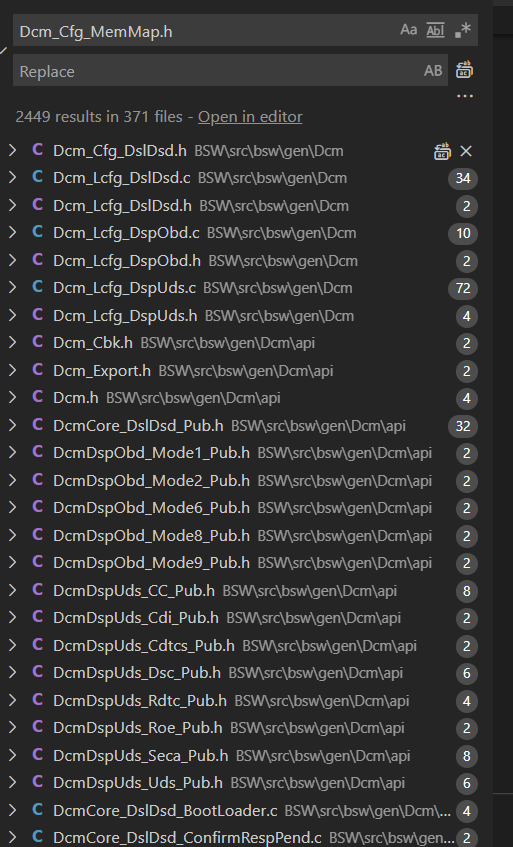Dismiss the Dcm_Cfg_DslDsd.h result
The height and width of the screenshot is (847, 513).
pos(466,151)
